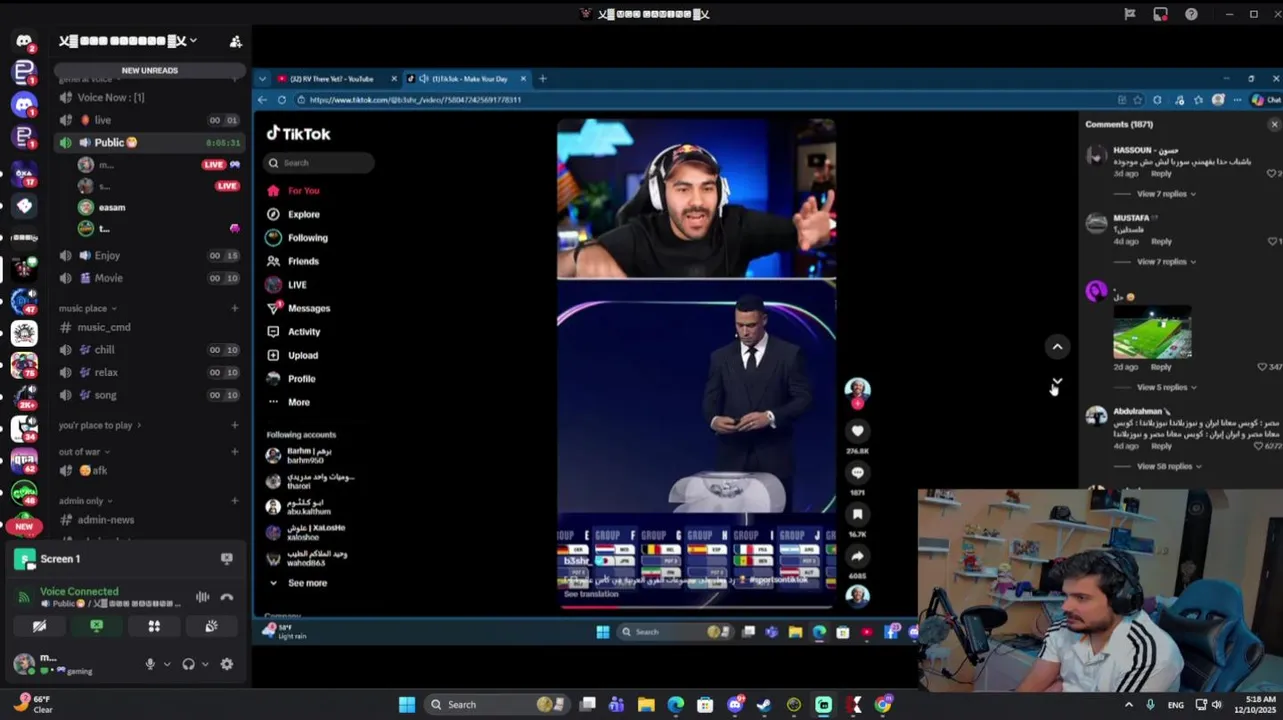Open the dice server icon in server list
This screenshot has height=720, width=1283.
(x=24, y=205)
